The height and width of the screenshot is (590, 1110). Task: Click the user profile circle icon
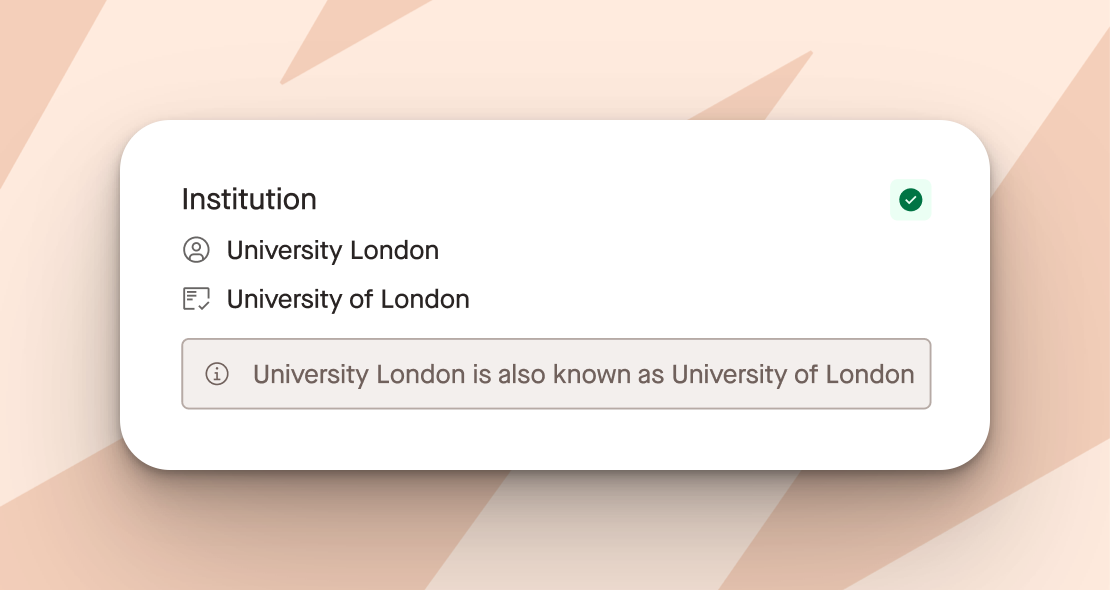pyautogui.click(x=196, y=250)
